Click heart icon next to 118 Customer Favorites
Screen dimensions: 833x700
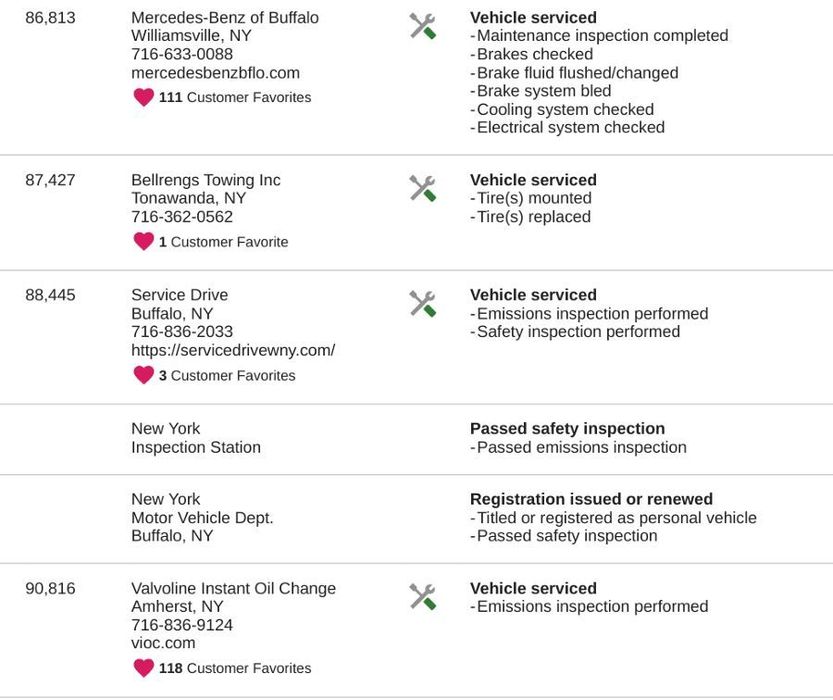[144, 668]
